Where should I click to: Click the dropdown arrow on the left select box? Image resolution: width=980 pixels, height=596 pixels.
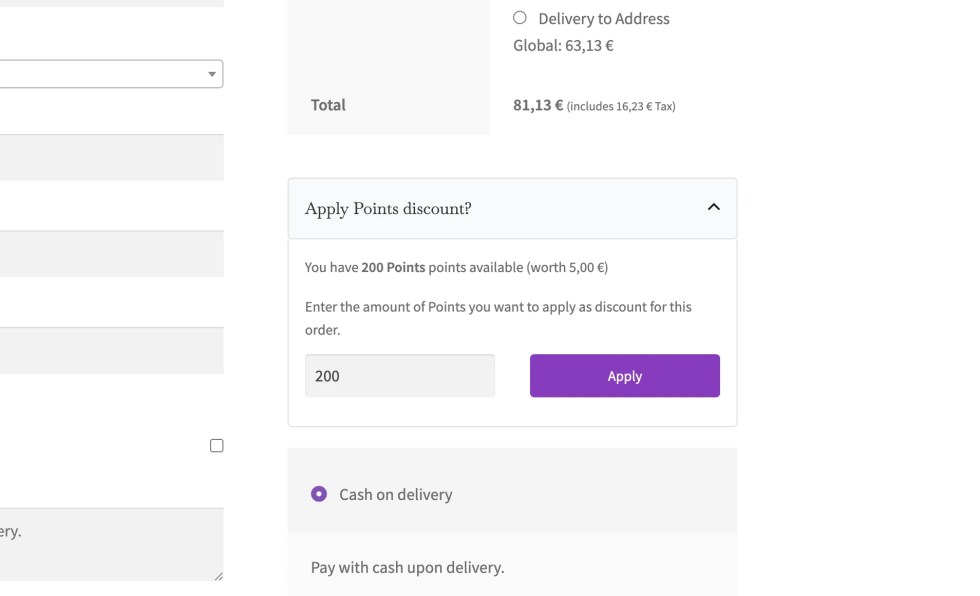coord(212,74)
